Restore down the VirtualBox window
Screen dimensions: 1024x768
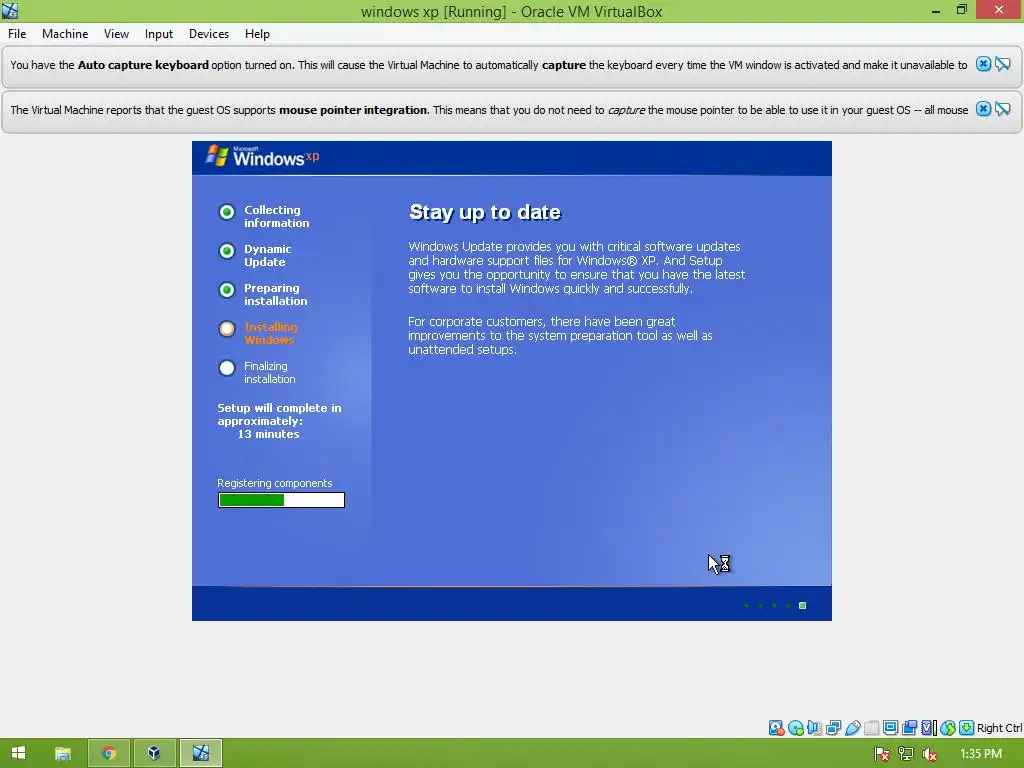tap(962, 10)
